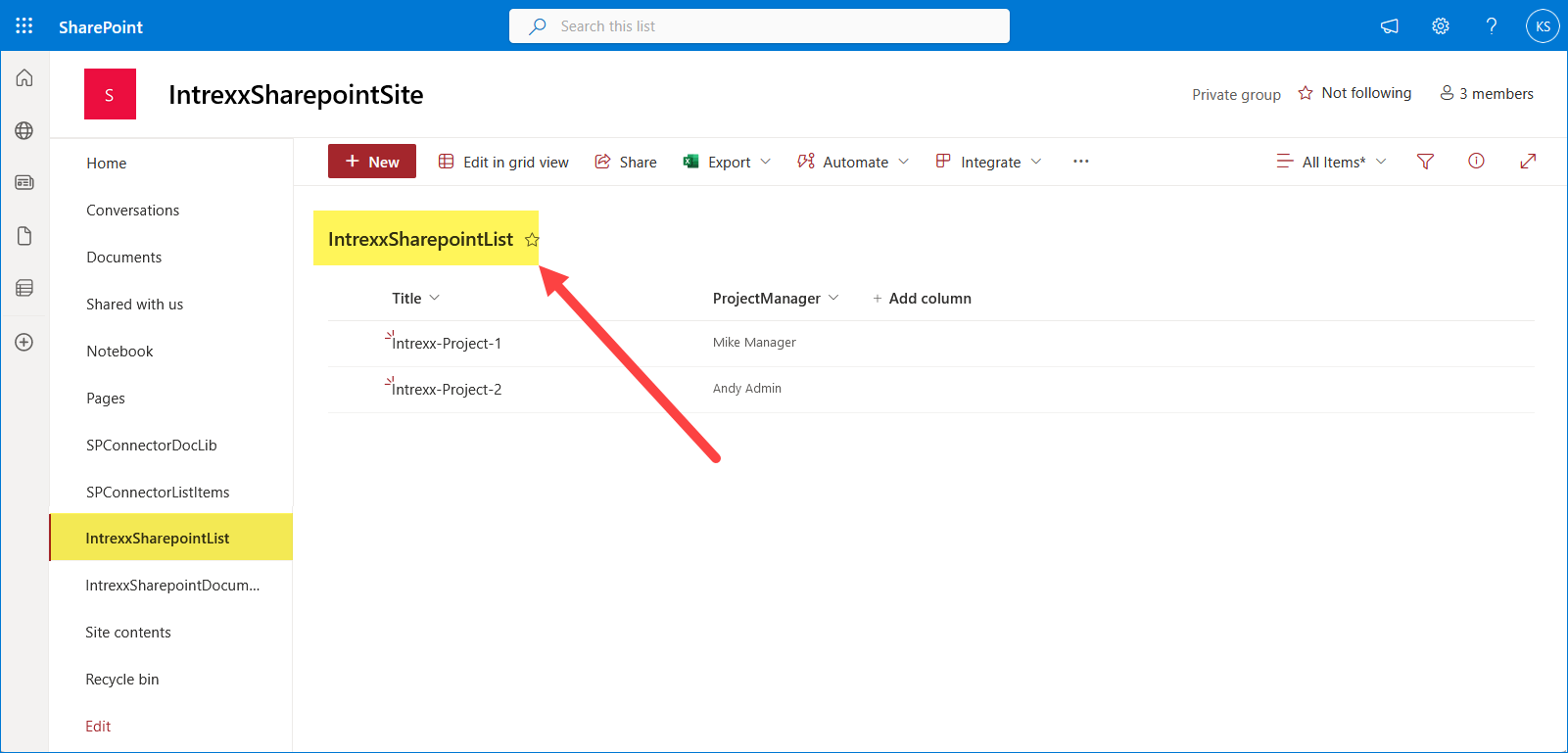This screenshot has height=753, width=1568.
Task: Click the megaphone feedback icon
Action: coord(1389,26)
